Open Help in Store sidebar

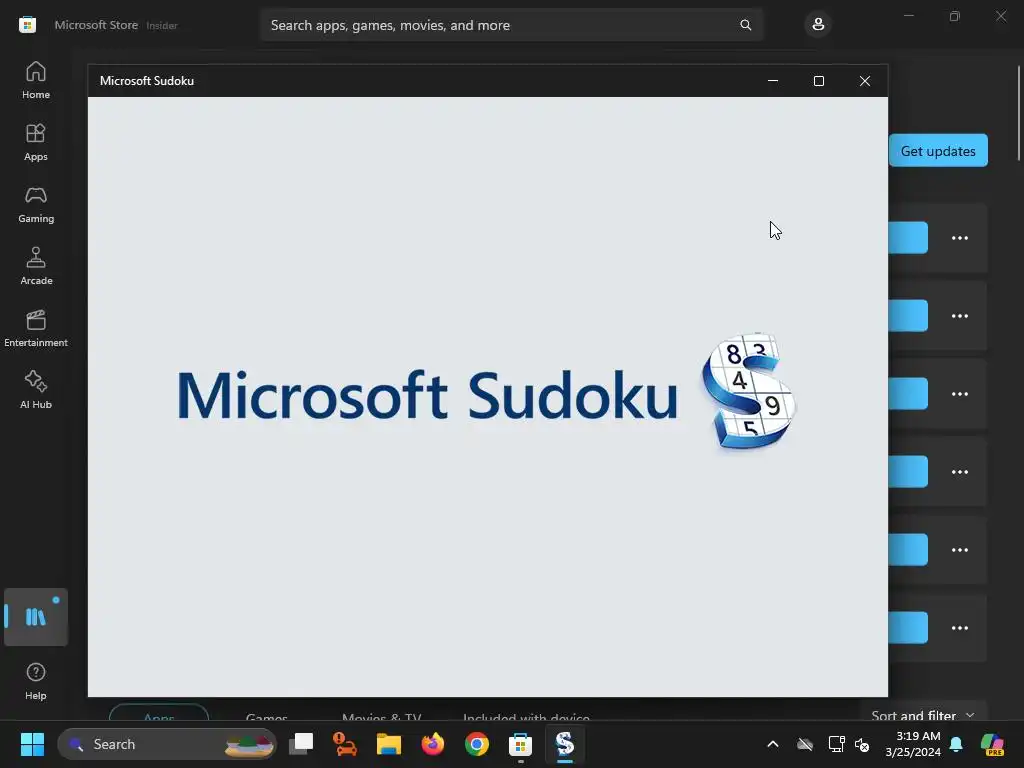pos(36,682)
